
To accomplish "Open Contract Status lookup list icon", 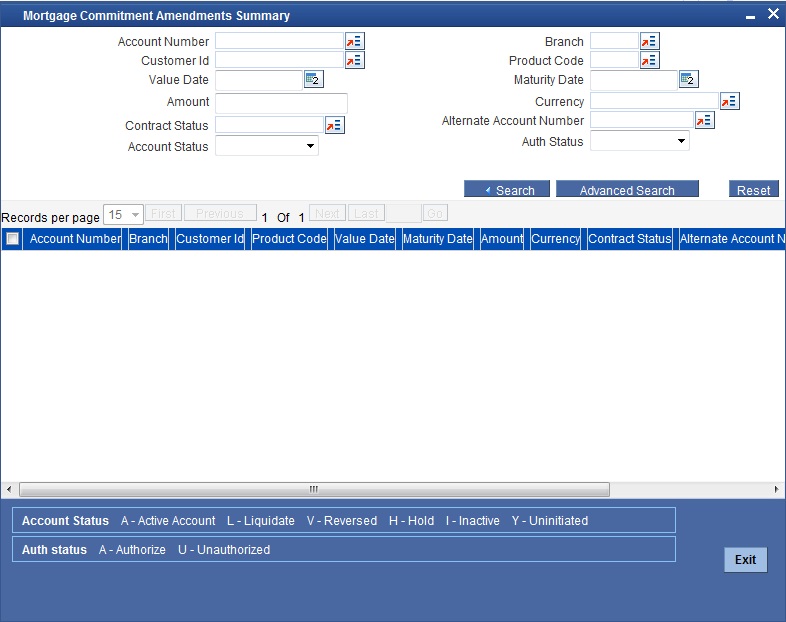I will pyautogui.click(x=334, y=125).
